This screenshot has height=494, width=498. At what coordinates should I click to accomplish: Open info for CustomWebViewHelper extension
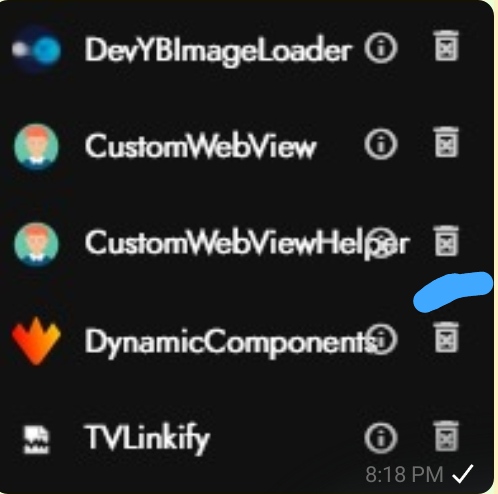(x=381, y=243)
